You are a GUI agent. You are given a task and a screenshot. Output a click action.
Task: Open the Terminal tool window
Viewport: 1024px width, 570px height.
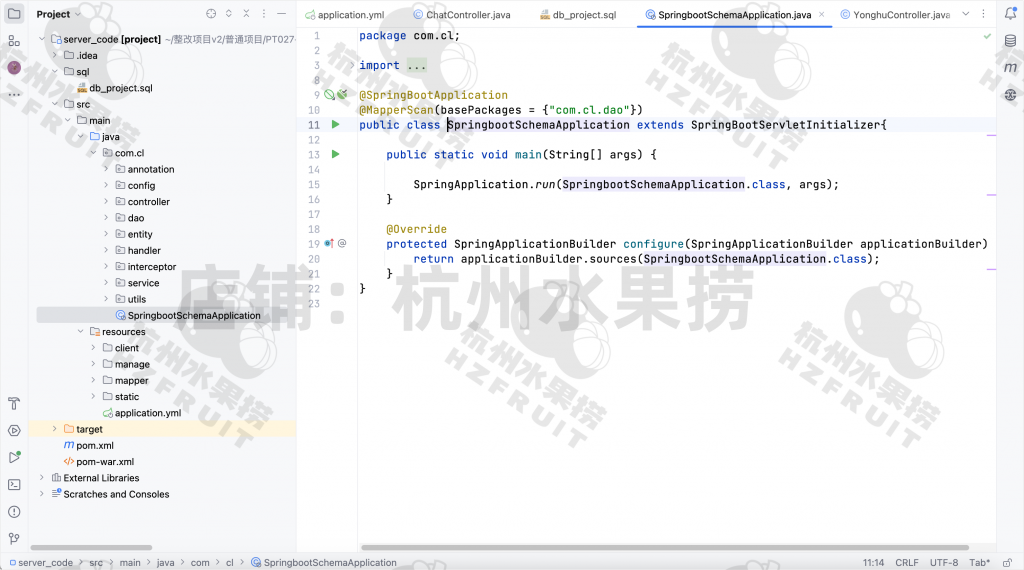(x=14, y=484)
